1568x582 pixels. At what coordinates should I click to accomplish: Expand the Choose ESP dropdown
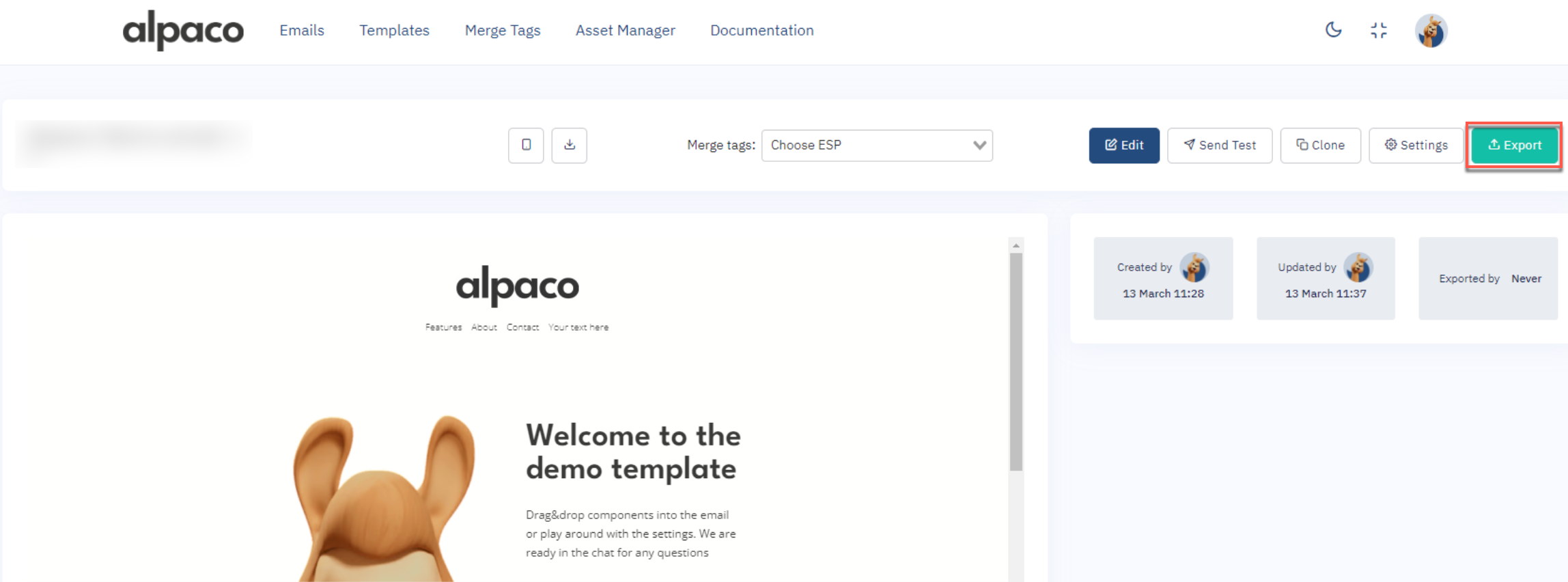[877, 145]
